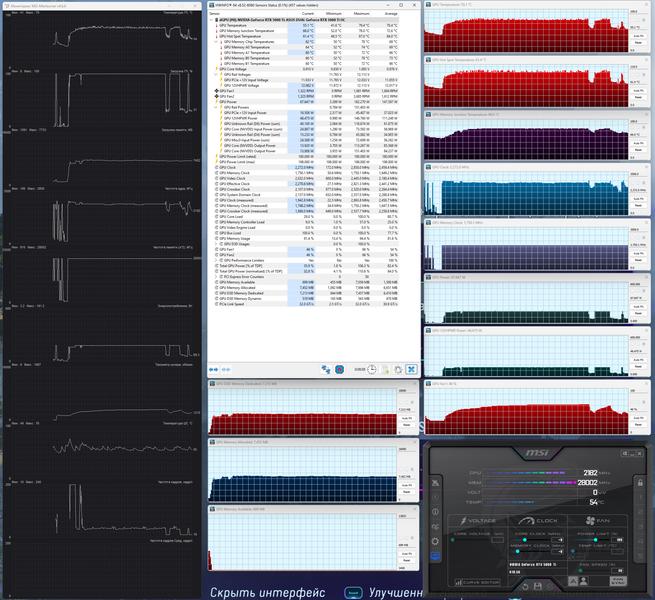Open the Curve Editor button in Afterburner
This screenshot has width=655, height=600.
[477, 582]
